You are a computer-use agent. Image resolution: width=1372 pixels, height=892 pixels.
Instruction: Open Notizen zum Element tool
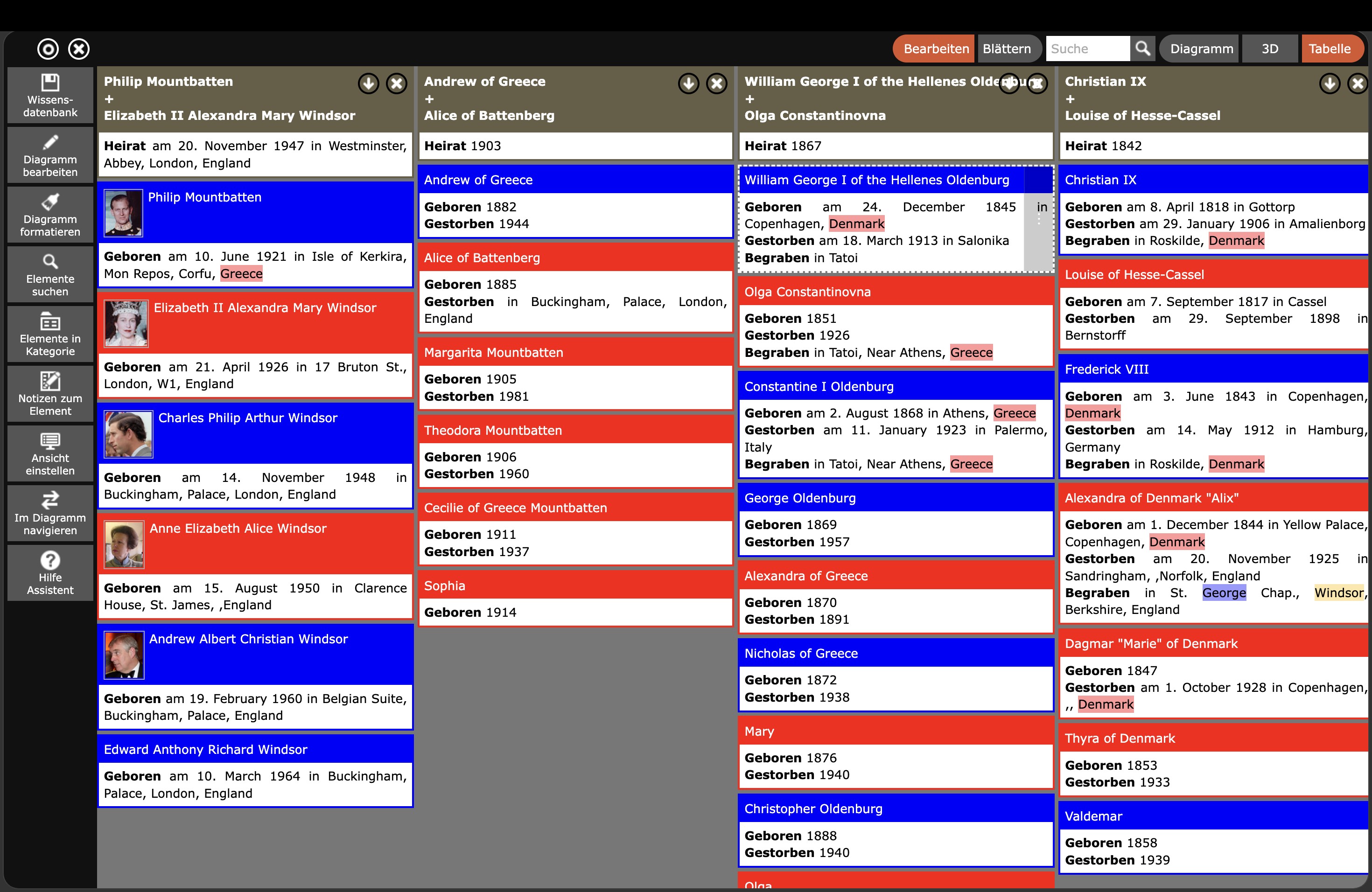[50, 394]
